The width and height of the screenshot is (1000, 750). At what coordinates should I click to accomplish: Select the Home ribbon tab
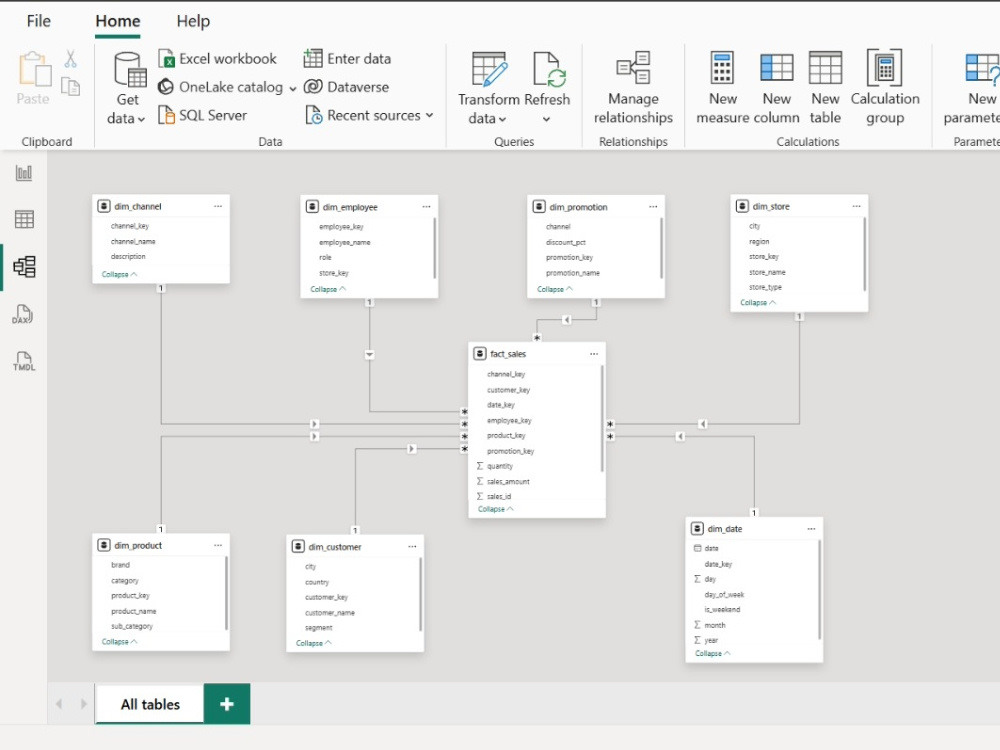coord(117,21)
